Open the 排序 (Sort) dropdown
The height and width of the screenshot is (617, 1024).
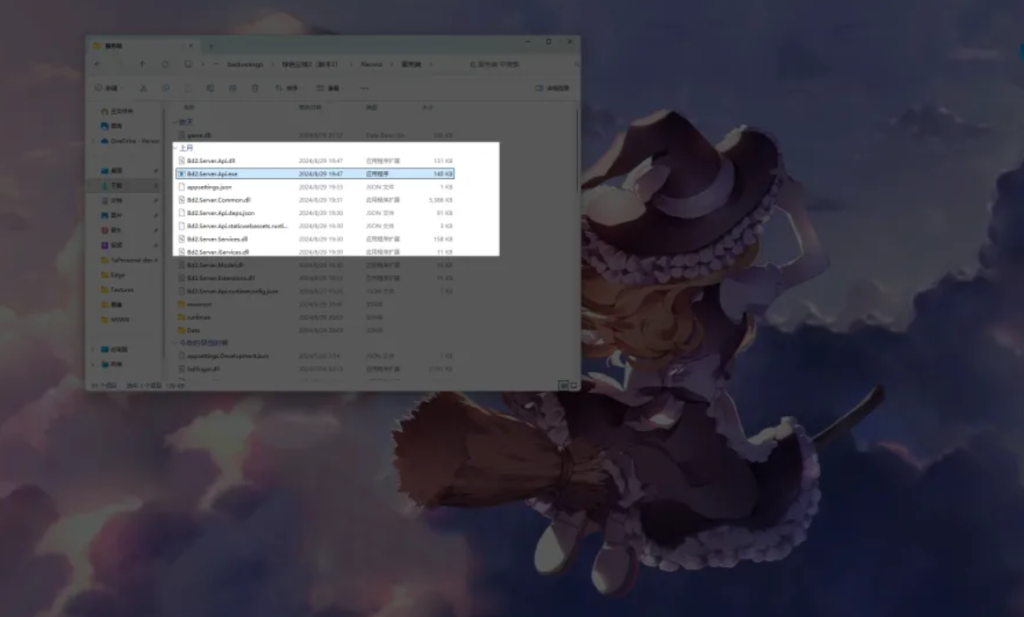click(287, 87)
